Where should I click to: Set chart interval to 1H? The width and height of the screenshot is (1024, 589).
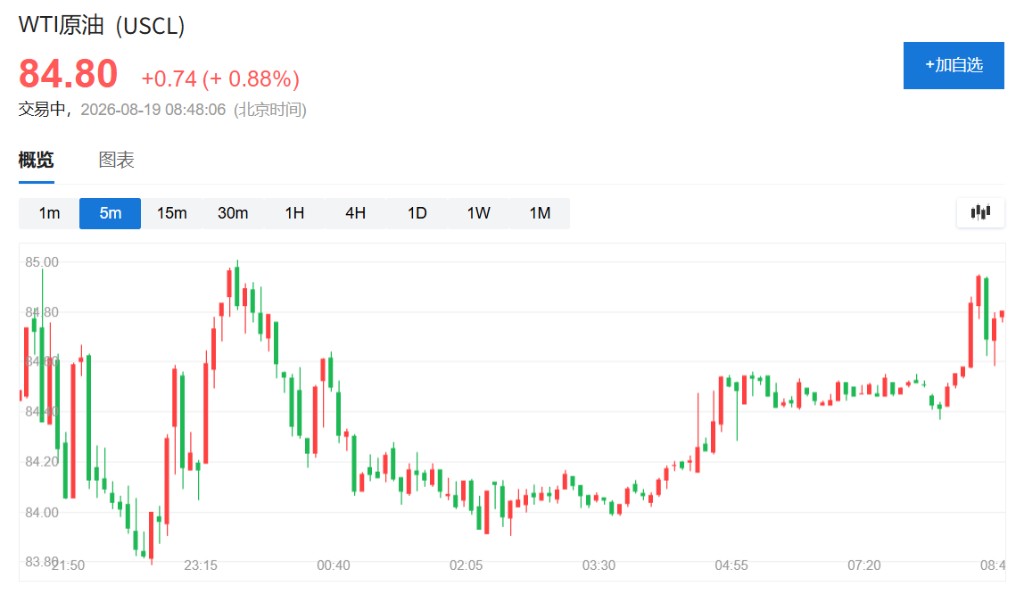[x=295, y=213]
